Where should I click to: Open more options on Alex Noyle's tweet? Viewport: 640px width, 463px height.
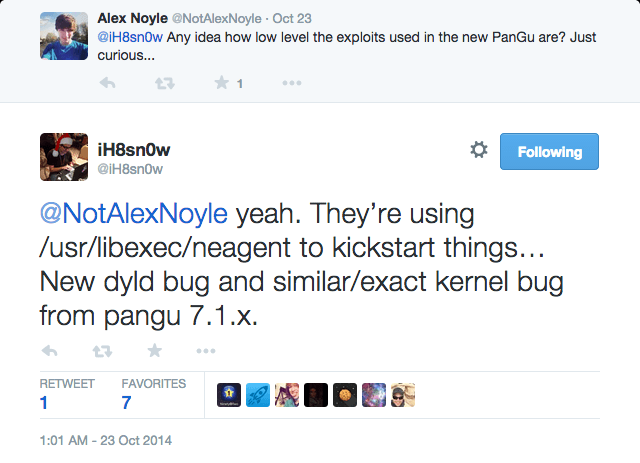click(x=291, y=84)
